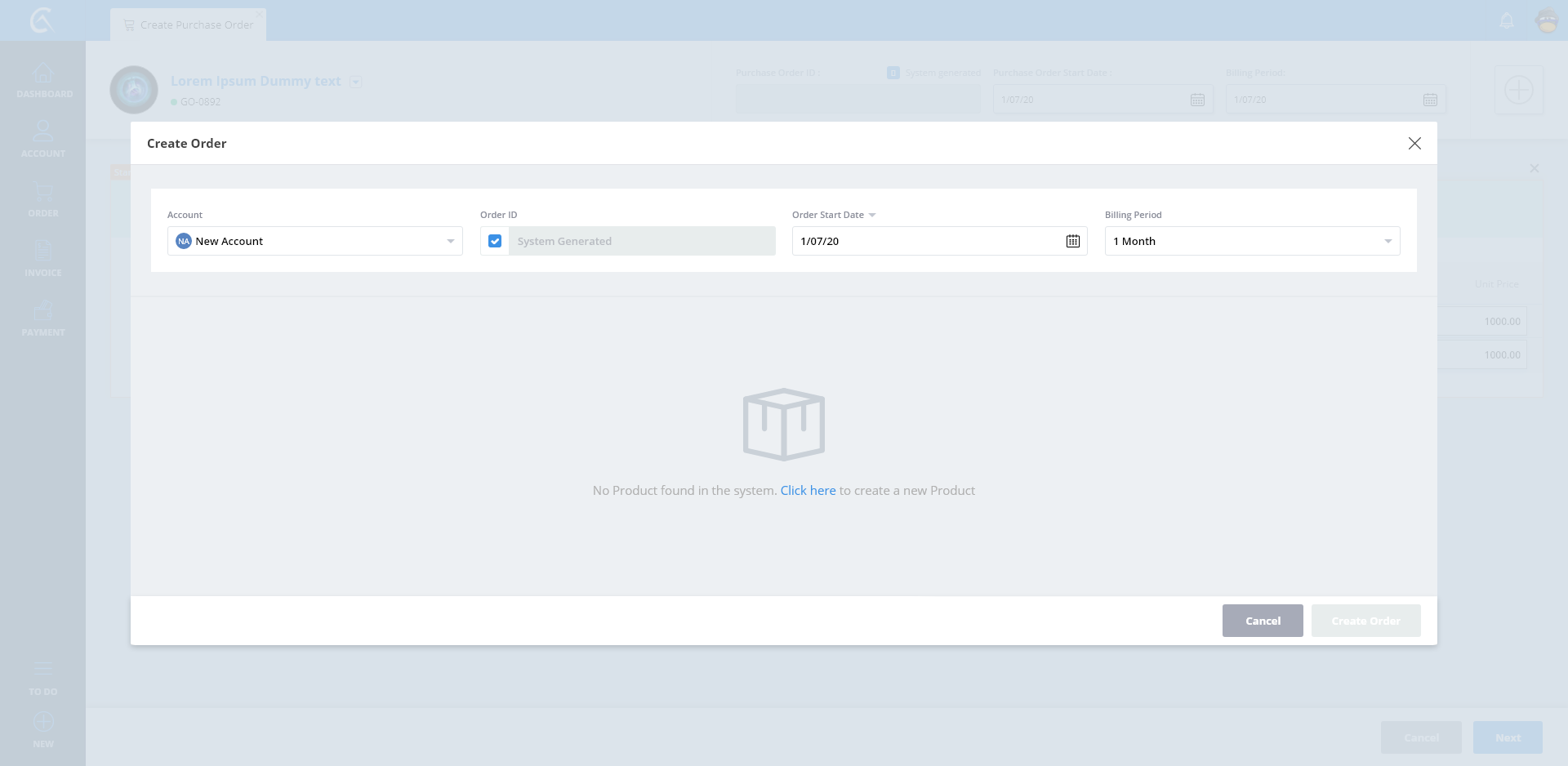Open the Invoice section in sidebar

point(43,258)
